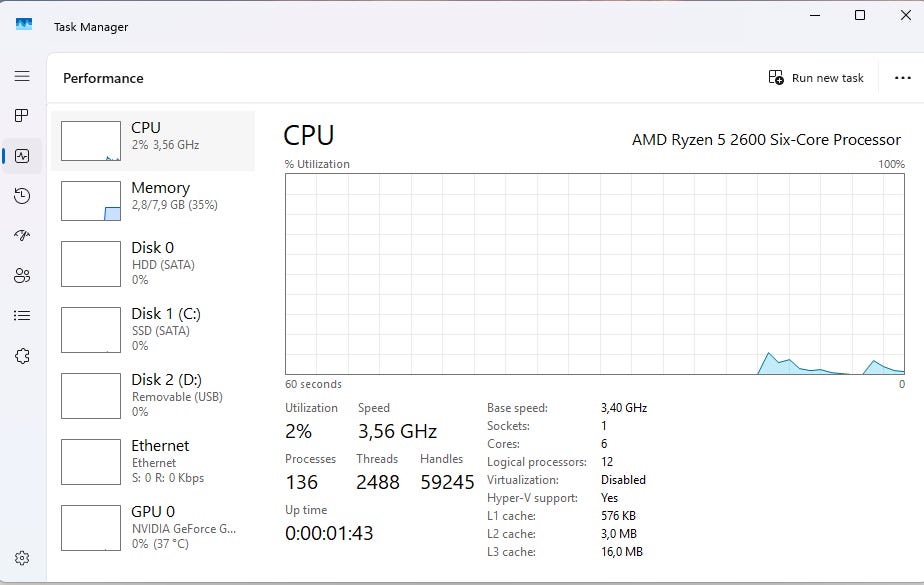Open the Details page list icon
The height and width of the screenshot is (585, 924).
(22, 316)
